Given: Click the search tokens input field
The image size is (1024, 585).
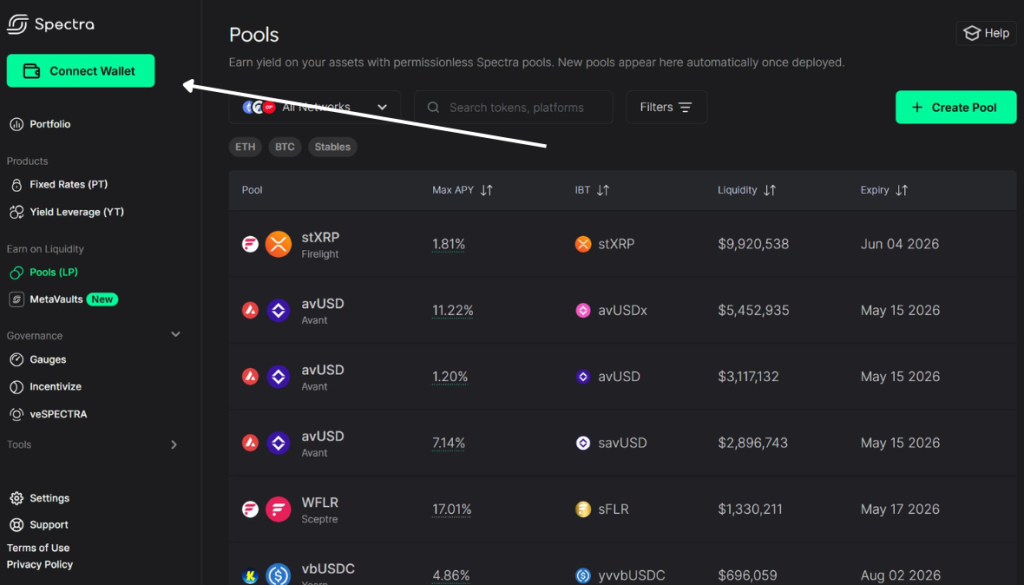Looking at the screenshot, I should tap(520, 107).
